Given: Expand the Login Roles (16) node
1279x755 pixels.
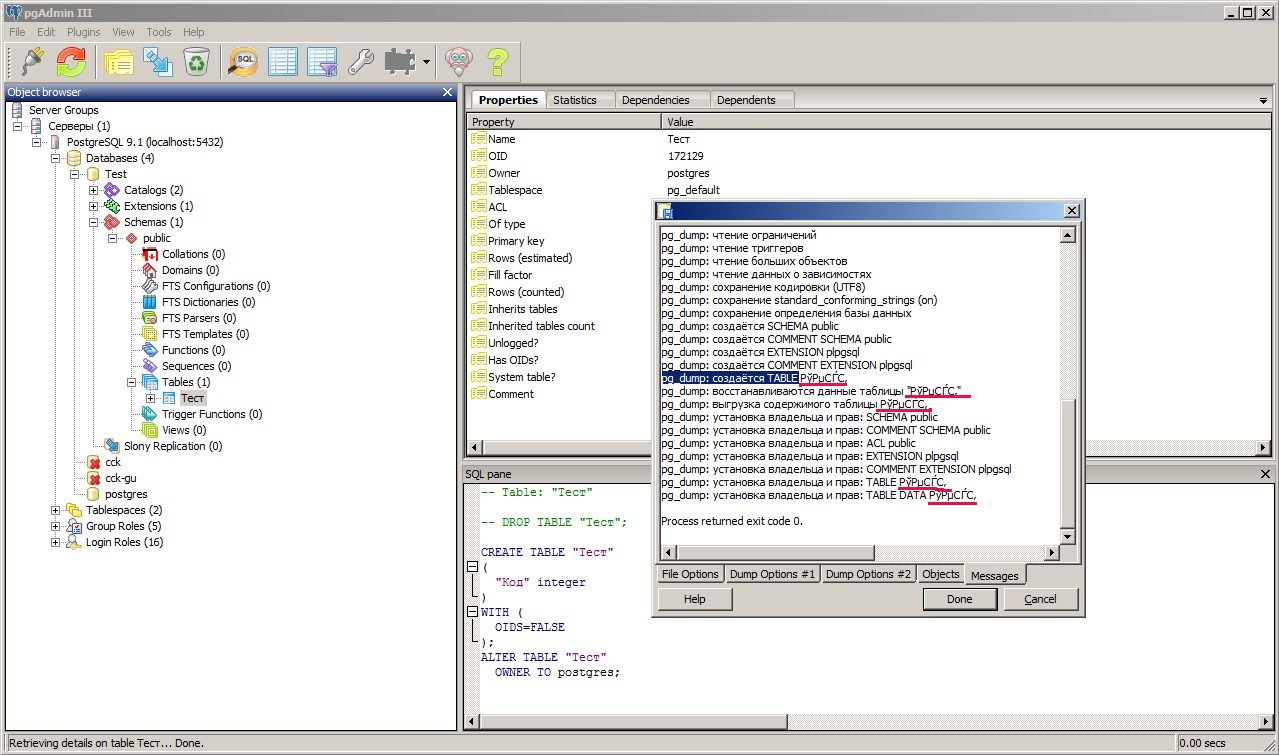Looking at the screenshot, I should [x=56, y=542].
